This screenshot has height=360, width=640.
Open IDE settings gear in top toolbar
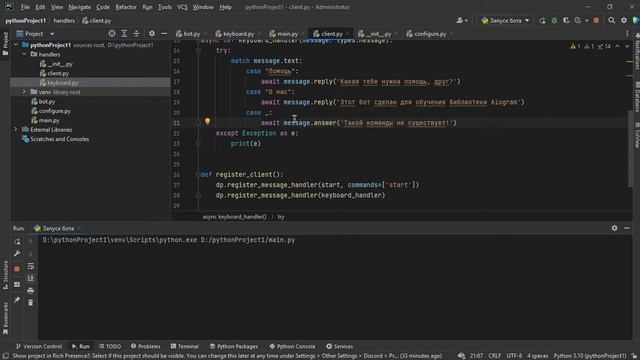coord(624,20)
